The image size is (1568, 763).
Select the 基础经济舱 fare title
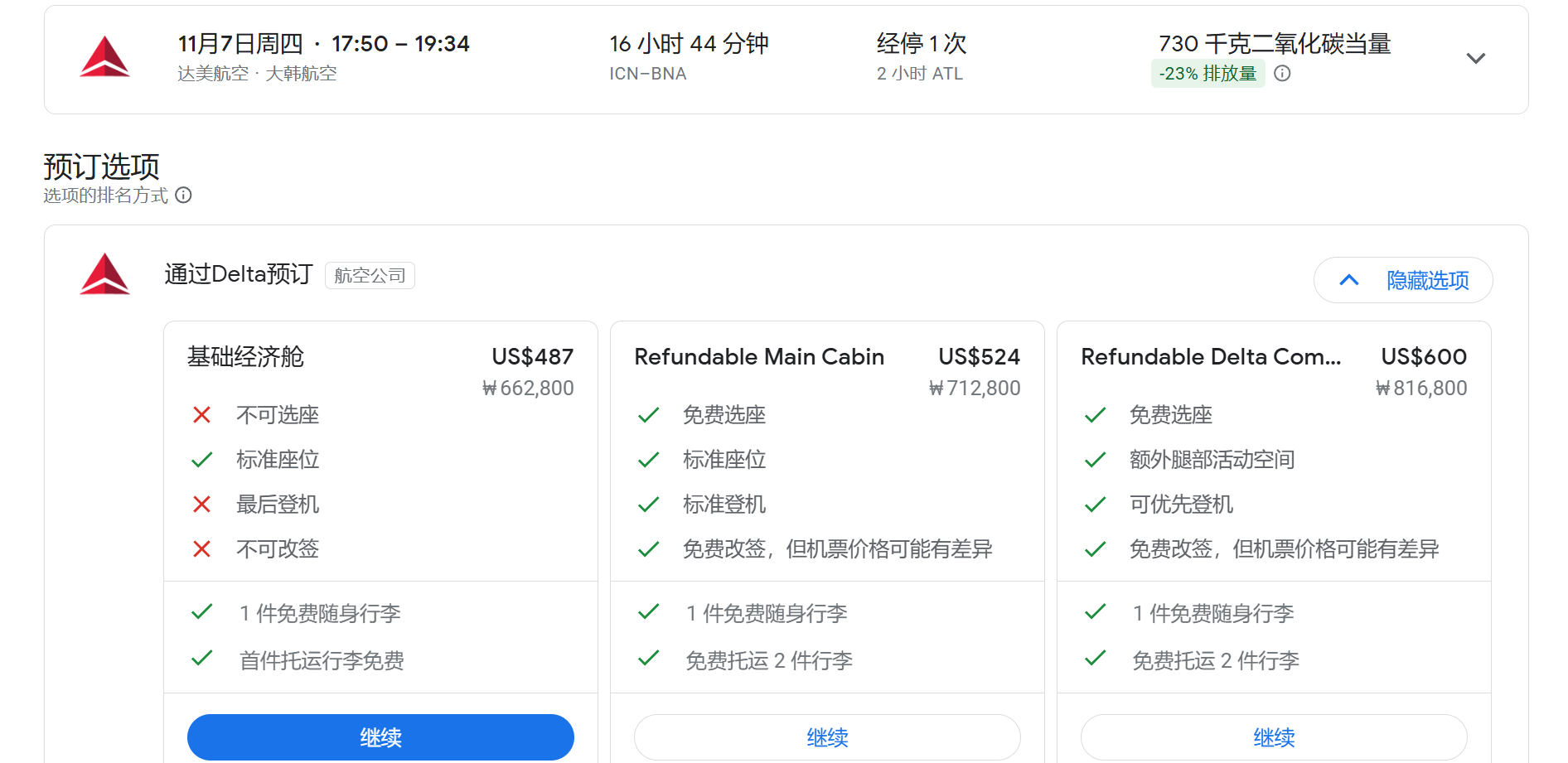tap(245, 357)
